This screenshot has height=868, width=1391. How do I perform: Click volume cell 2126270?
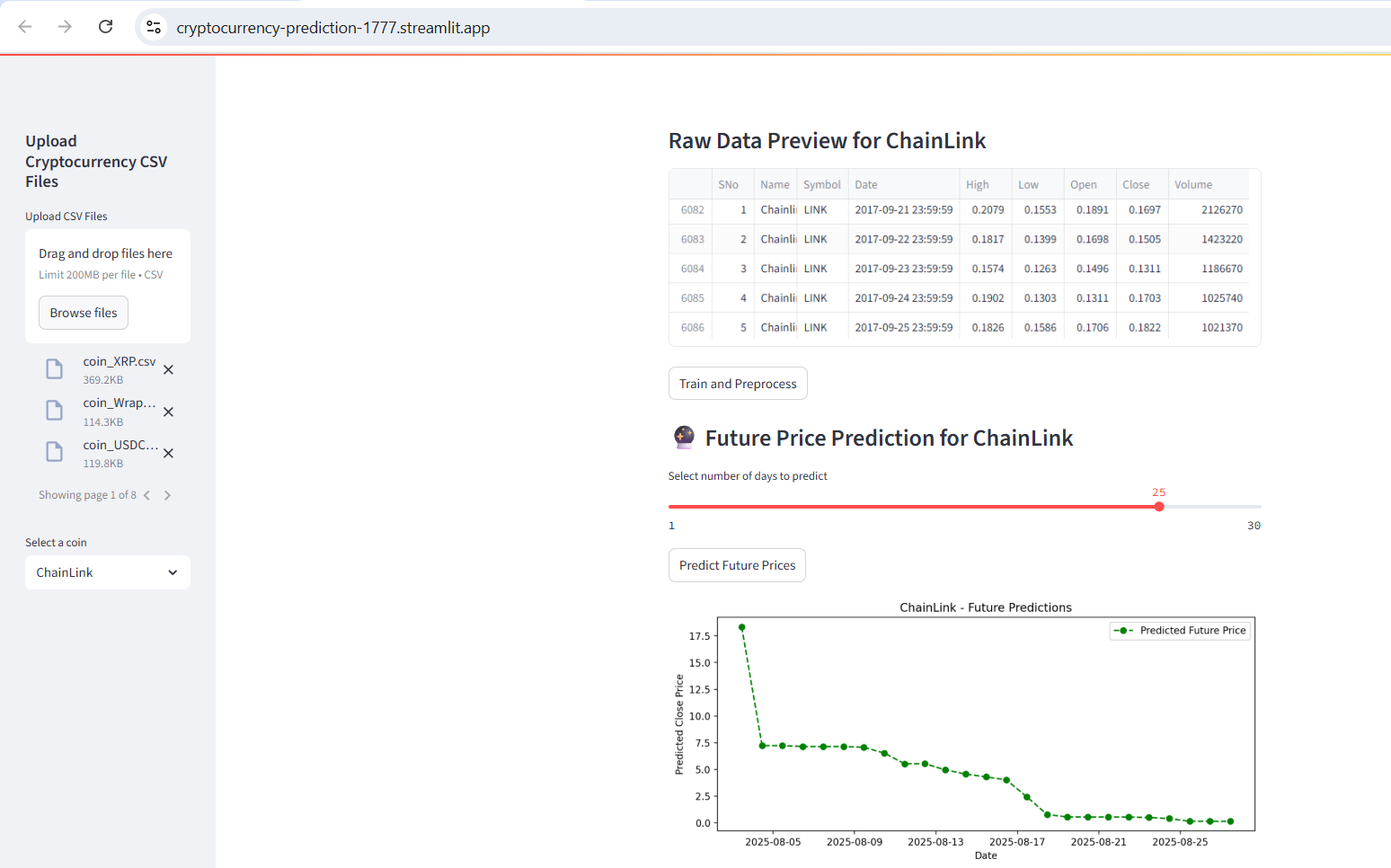click(x=1209, y=210)
